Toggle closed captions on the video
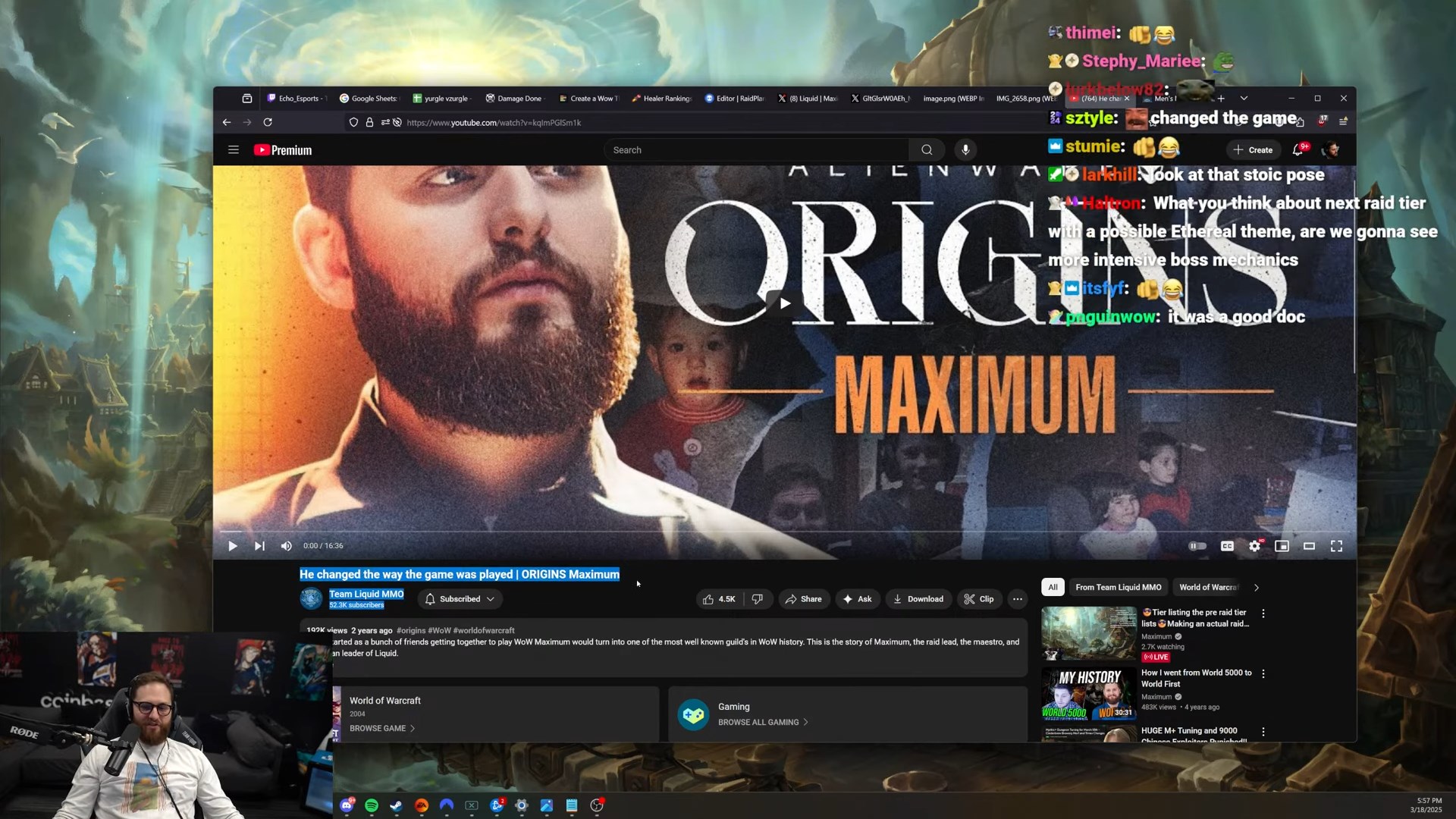Viewport: 1456px width, 819px height. 1227,546
